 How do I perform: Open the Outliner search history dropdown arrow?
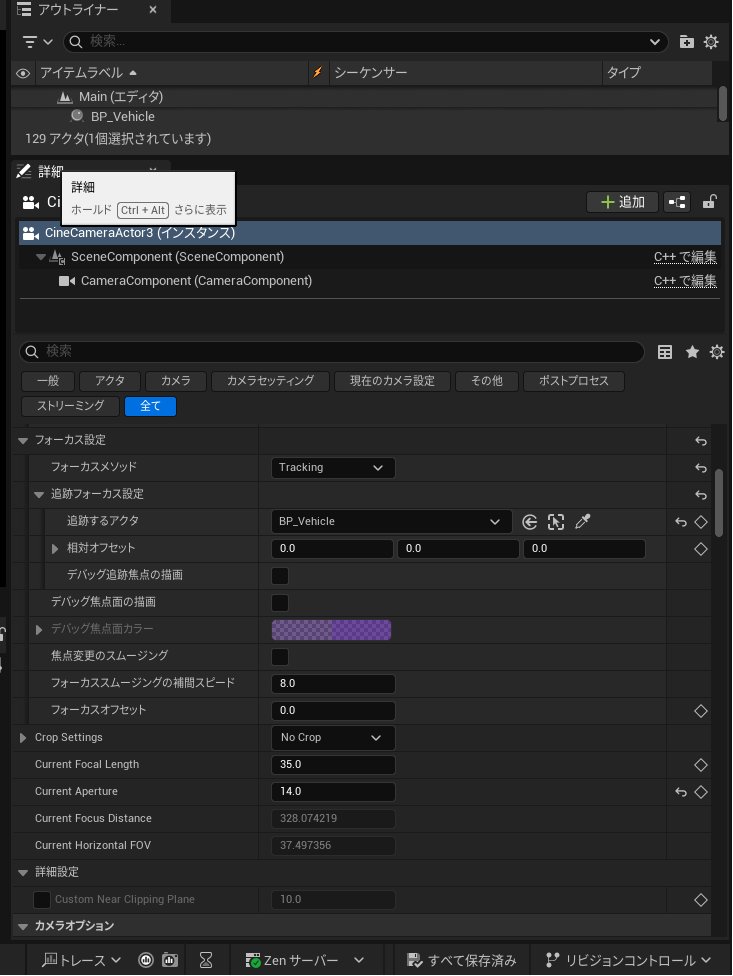coord(655,42)
